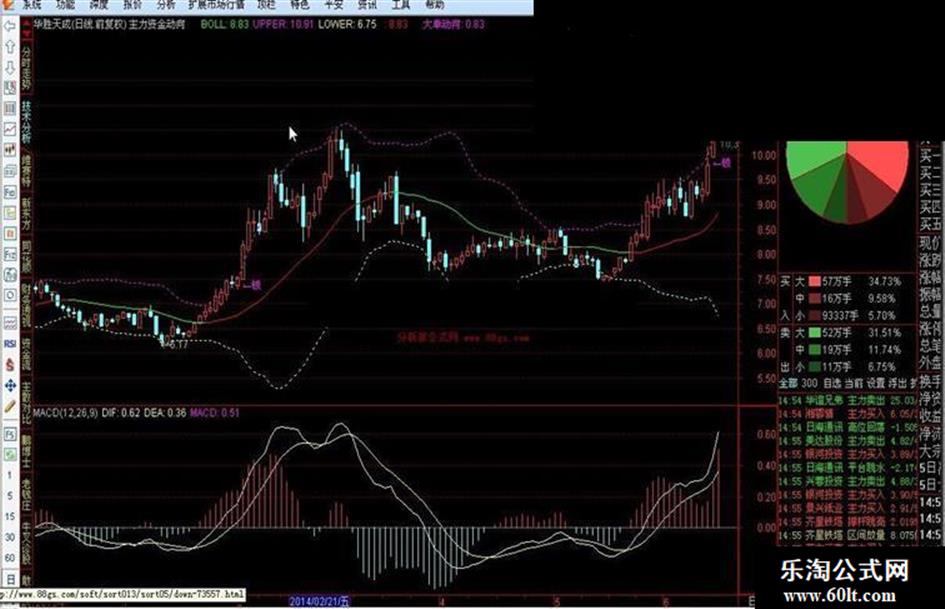Click the 全部 filter tab in alerts panel
The height and width of the screenshot is (609, 945).
[788, 383]
